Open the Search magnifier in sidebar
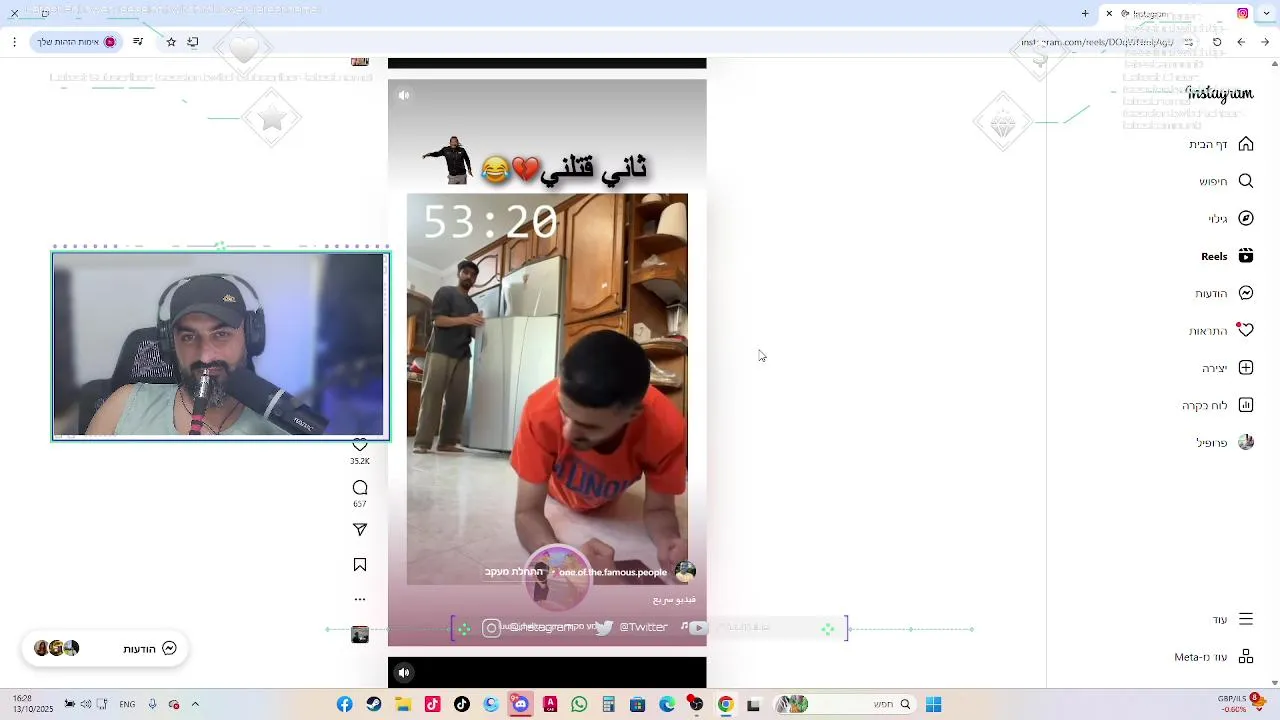The width and height of the screenshot is (1280, 720). (x=1246, y=181)
